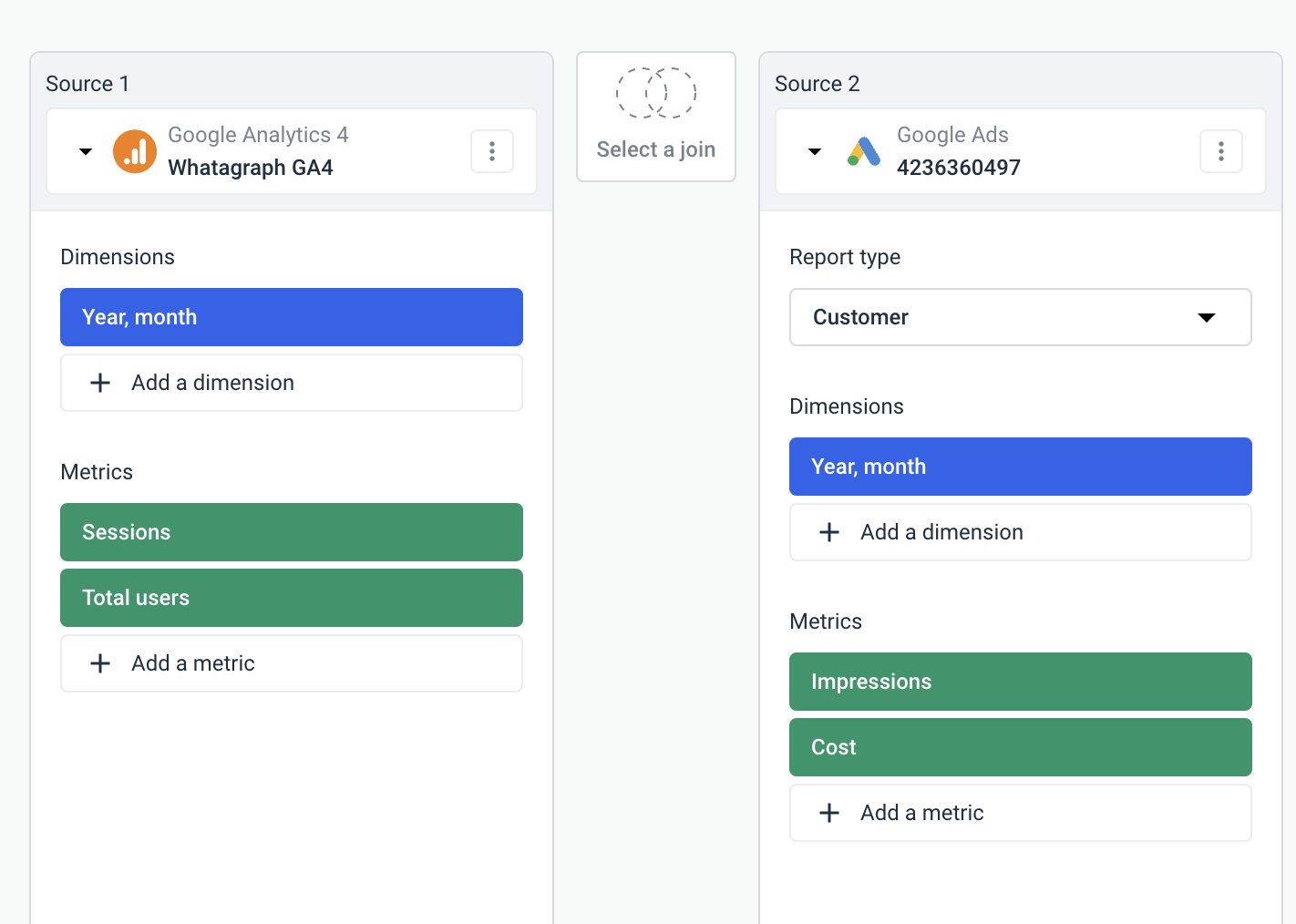Click the Select a join Venn diagram icon
This screenshot has width=1296, height=924.
(x=655, y=92)
